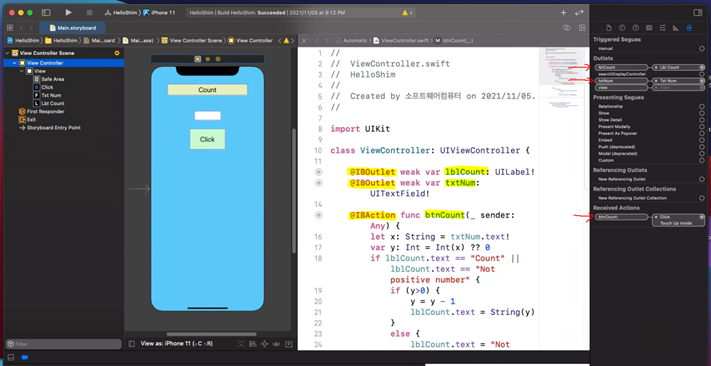Collapse the View item in outline
Image resolution: width=711 pixels, height=366 pixels.
22,71
